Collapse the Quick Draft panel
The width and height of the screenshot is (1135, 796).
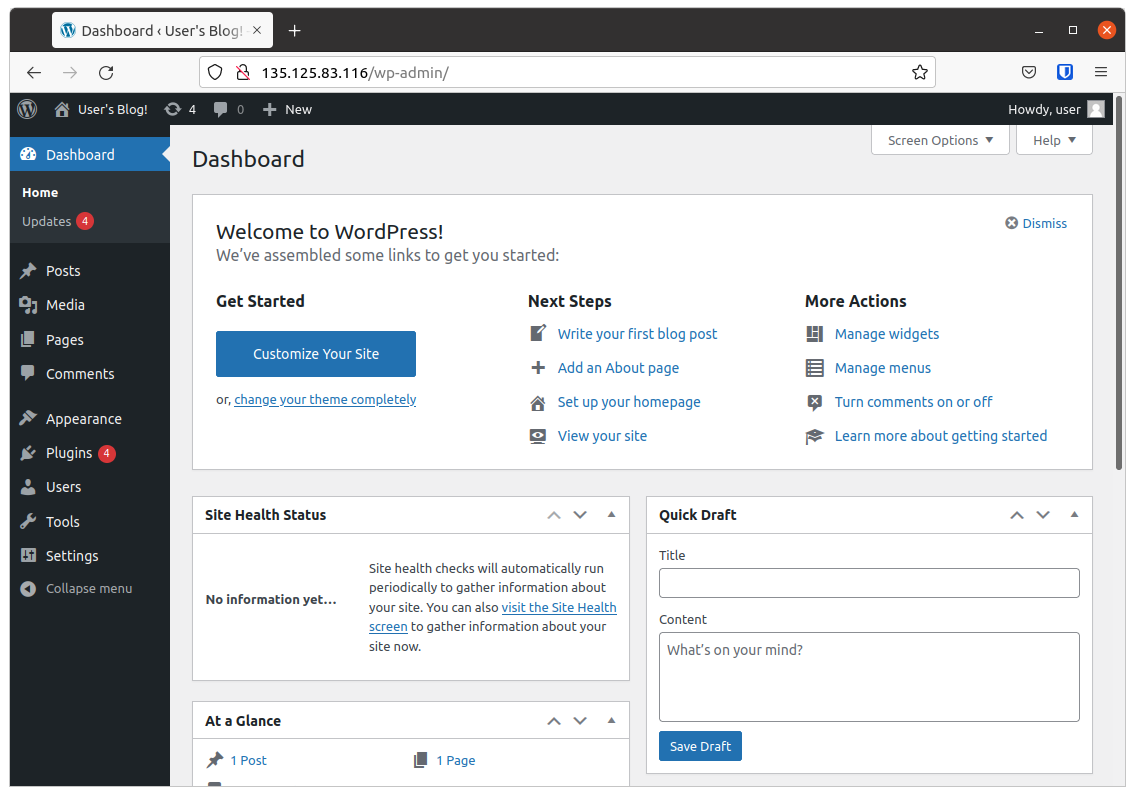[x=1074, y=514]
